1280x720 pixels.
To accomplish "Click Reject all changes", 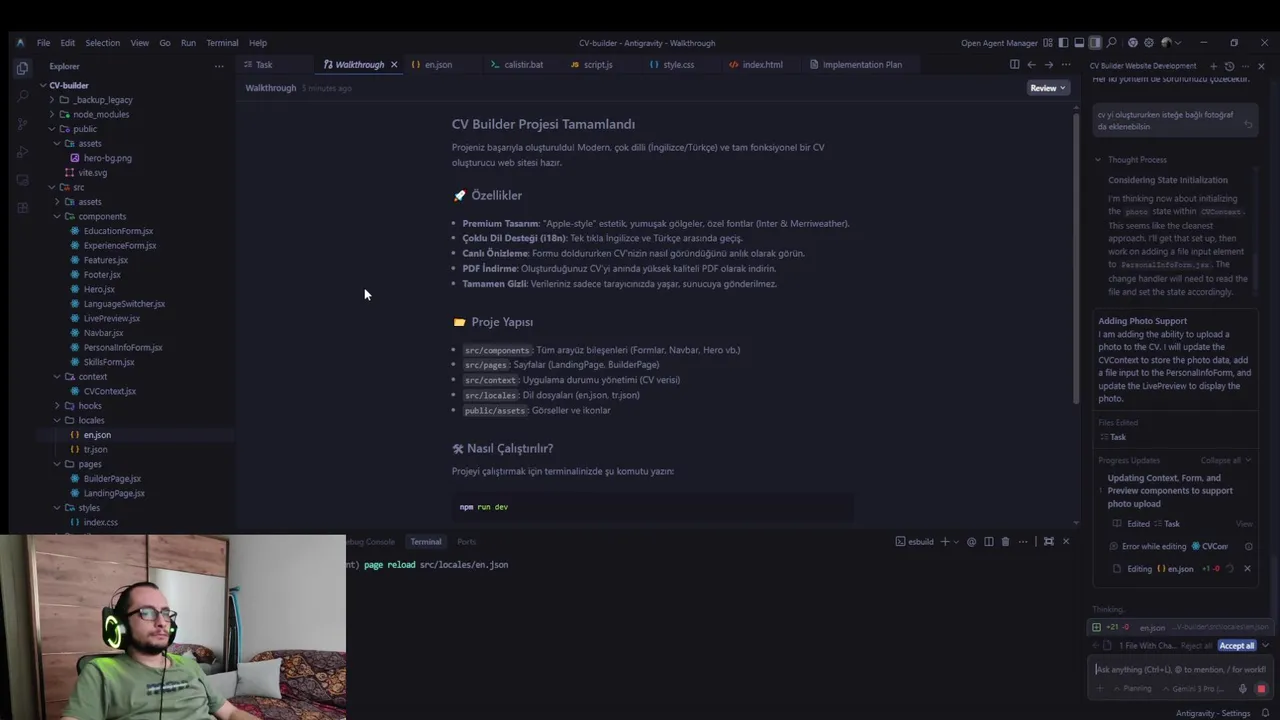I will pos(1196,646).
